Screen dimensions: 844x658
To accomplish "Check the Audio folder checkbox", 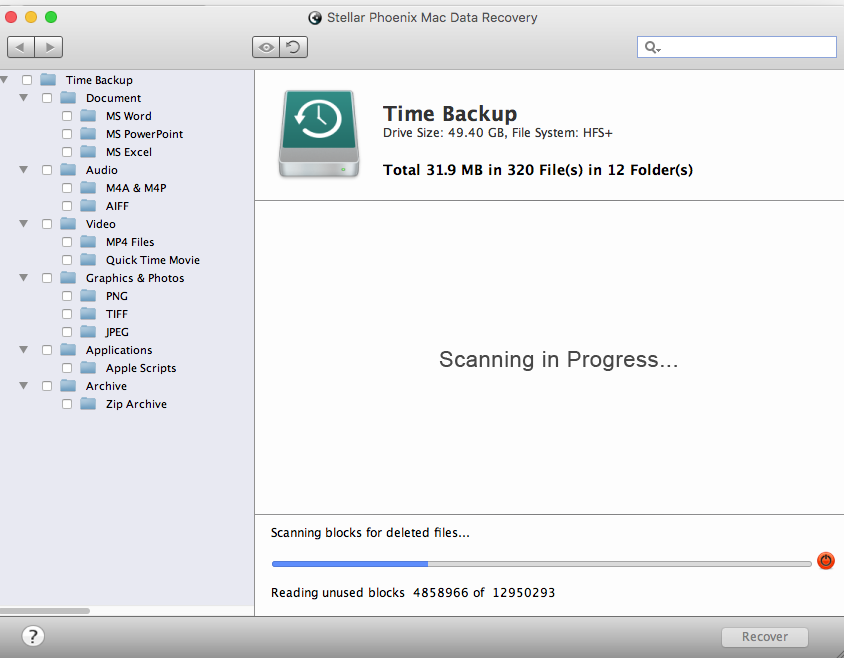I will [x=47, y=170].
